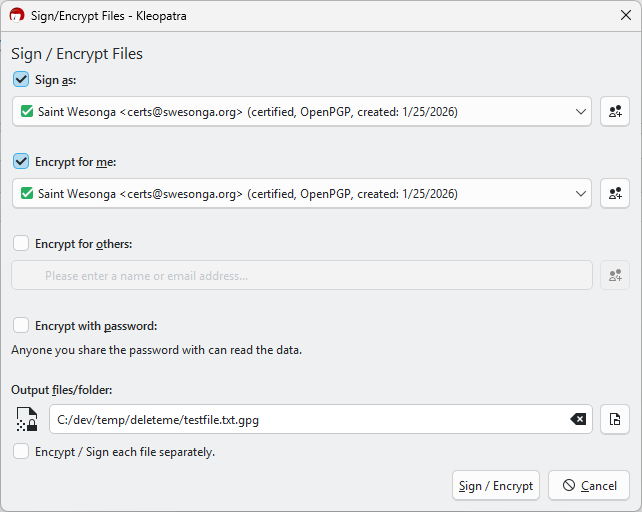This screenshot has width=642, height=512.
Task: Click the output file path field
Action: tap(300, 420)
